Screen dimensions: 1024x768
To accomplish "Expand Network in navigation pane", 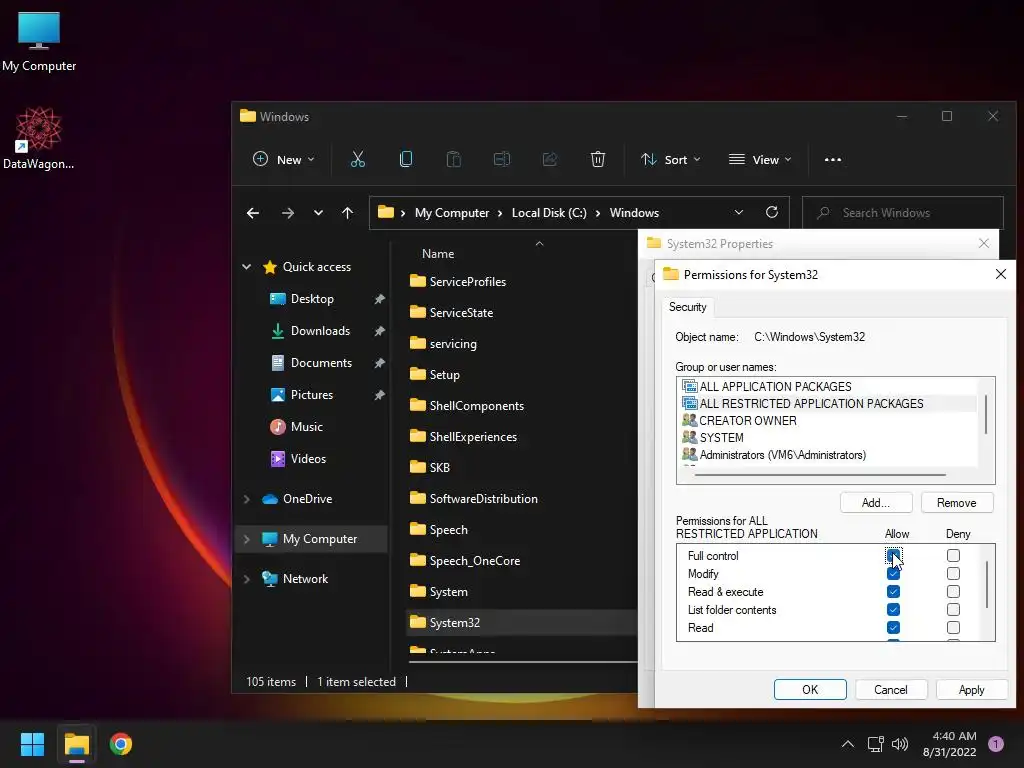I will click(247, 579).
